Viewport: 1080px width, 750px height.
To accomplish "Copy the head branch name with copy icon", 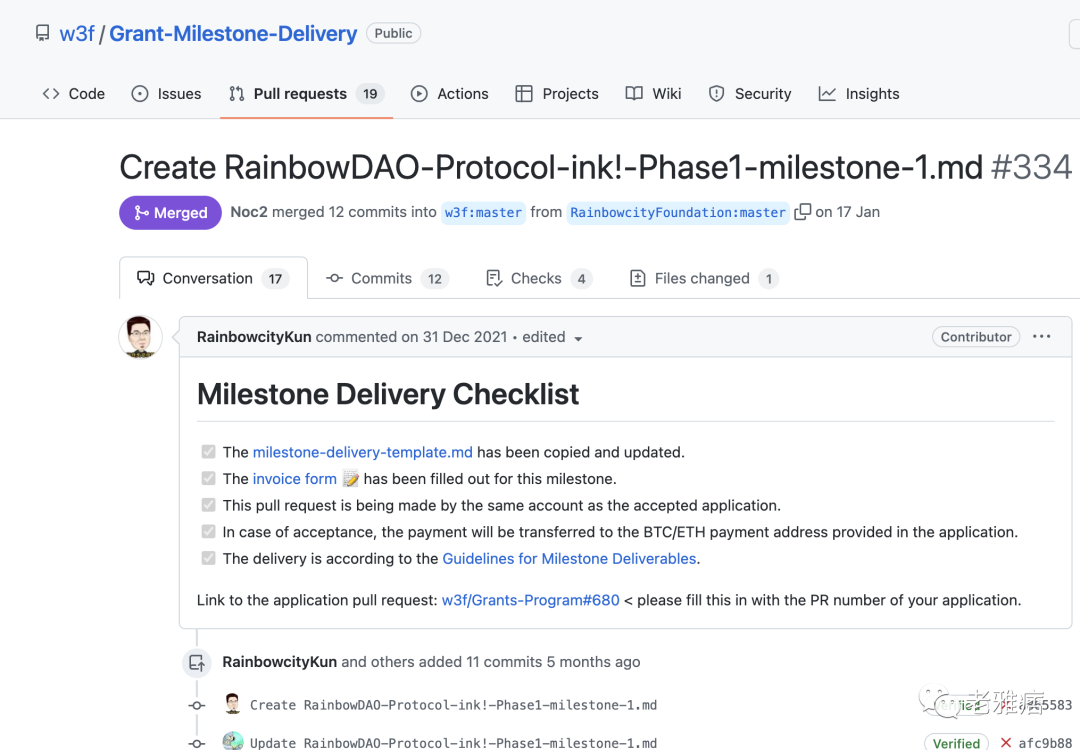I will pos(802,211).
